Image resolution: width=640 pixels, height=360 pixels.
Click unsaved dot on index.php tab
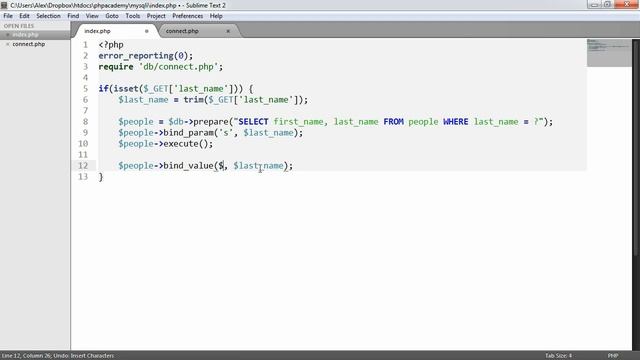[147, 31]
